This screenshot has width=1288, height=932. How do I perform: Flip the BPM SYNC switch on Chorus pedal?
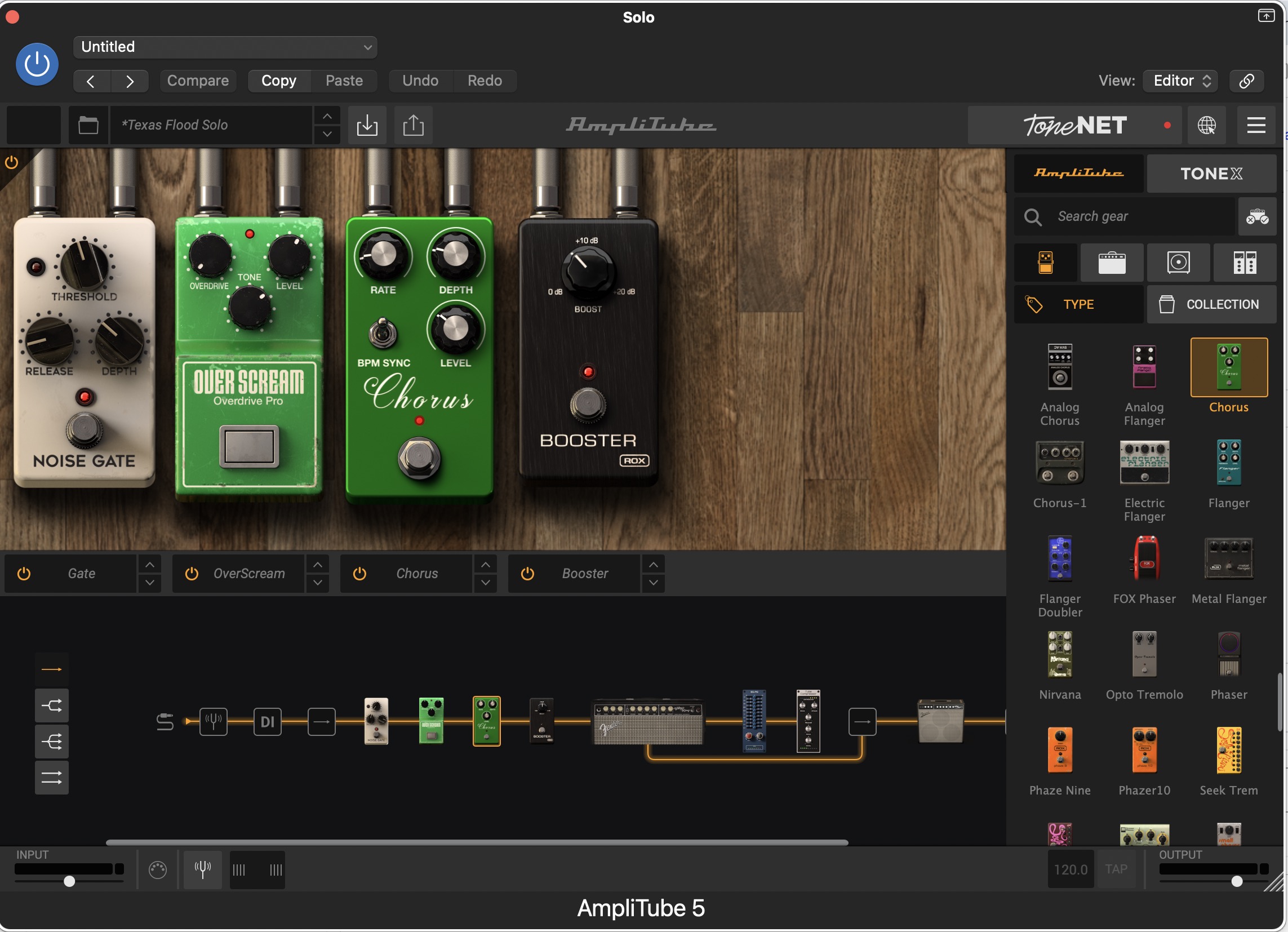(x=383, y=334)
